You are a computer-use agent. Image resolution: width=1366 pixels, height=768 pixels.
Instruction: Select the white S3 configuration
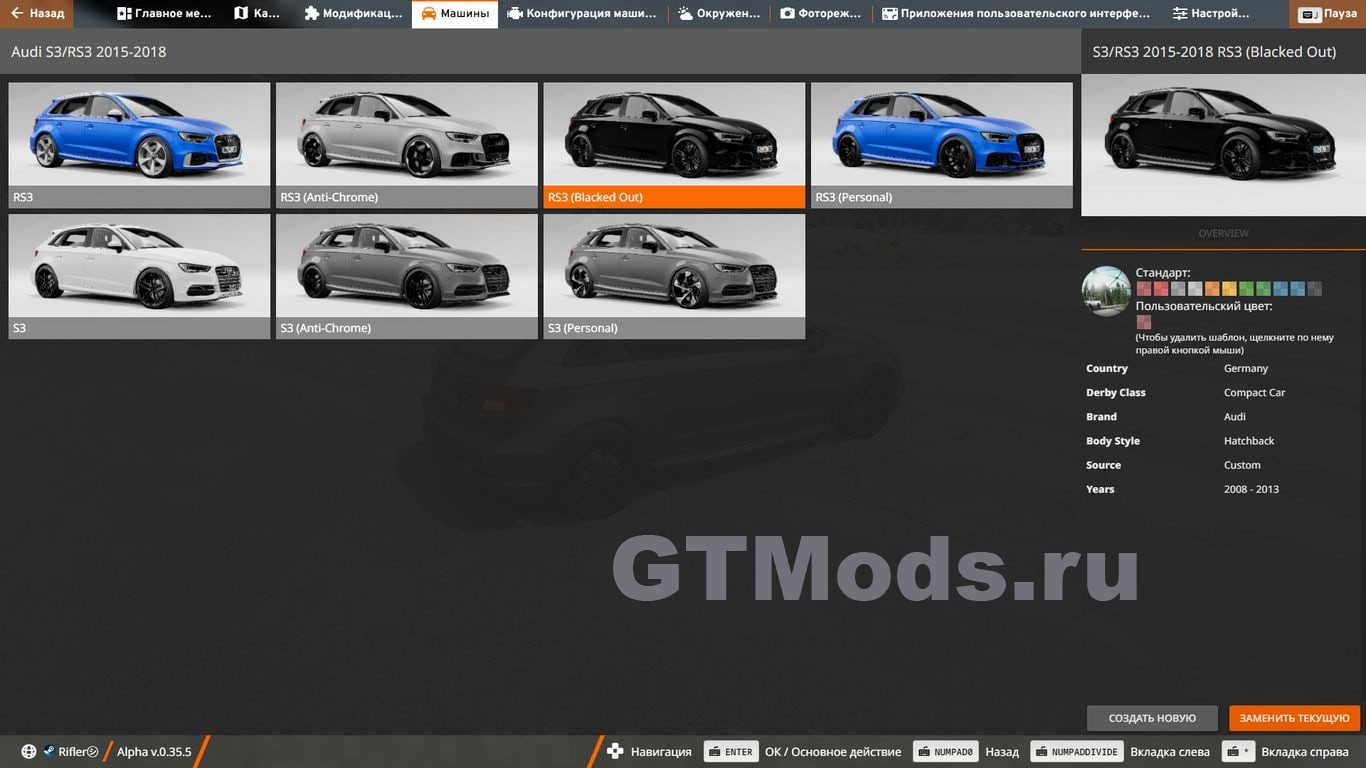tap(139, 276)
